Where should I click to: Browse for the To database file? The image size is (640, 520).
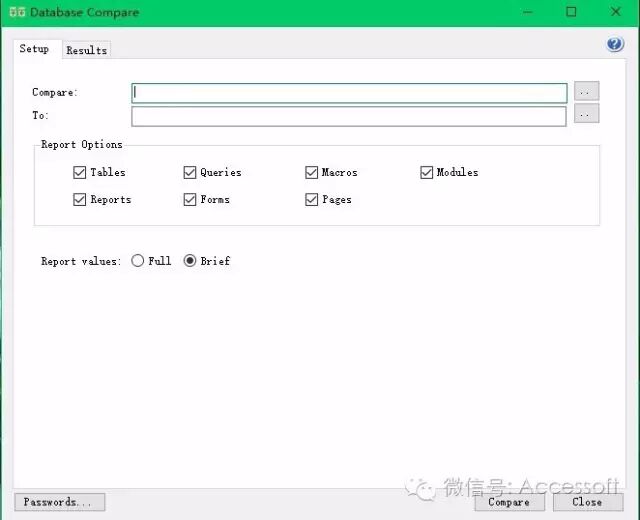(x=586, y=113)
